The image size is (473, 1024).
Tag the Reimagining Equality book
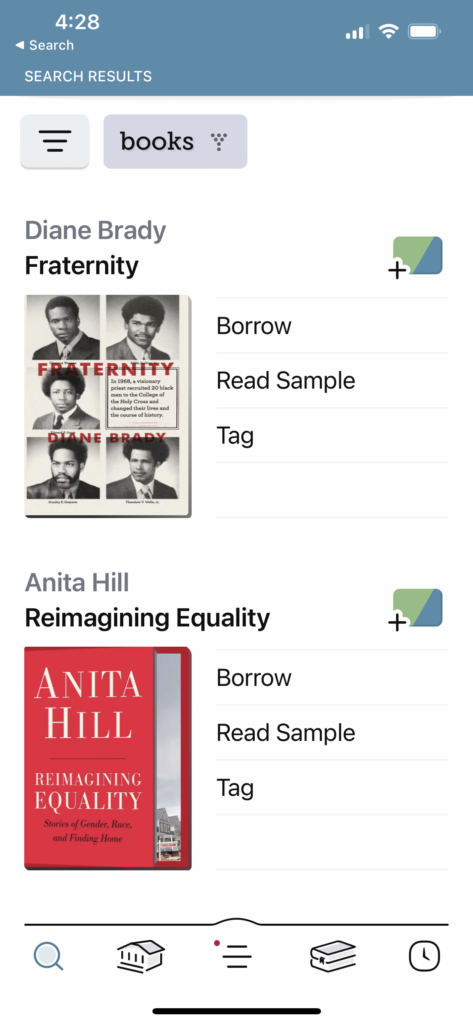click(x=332, y=788)
